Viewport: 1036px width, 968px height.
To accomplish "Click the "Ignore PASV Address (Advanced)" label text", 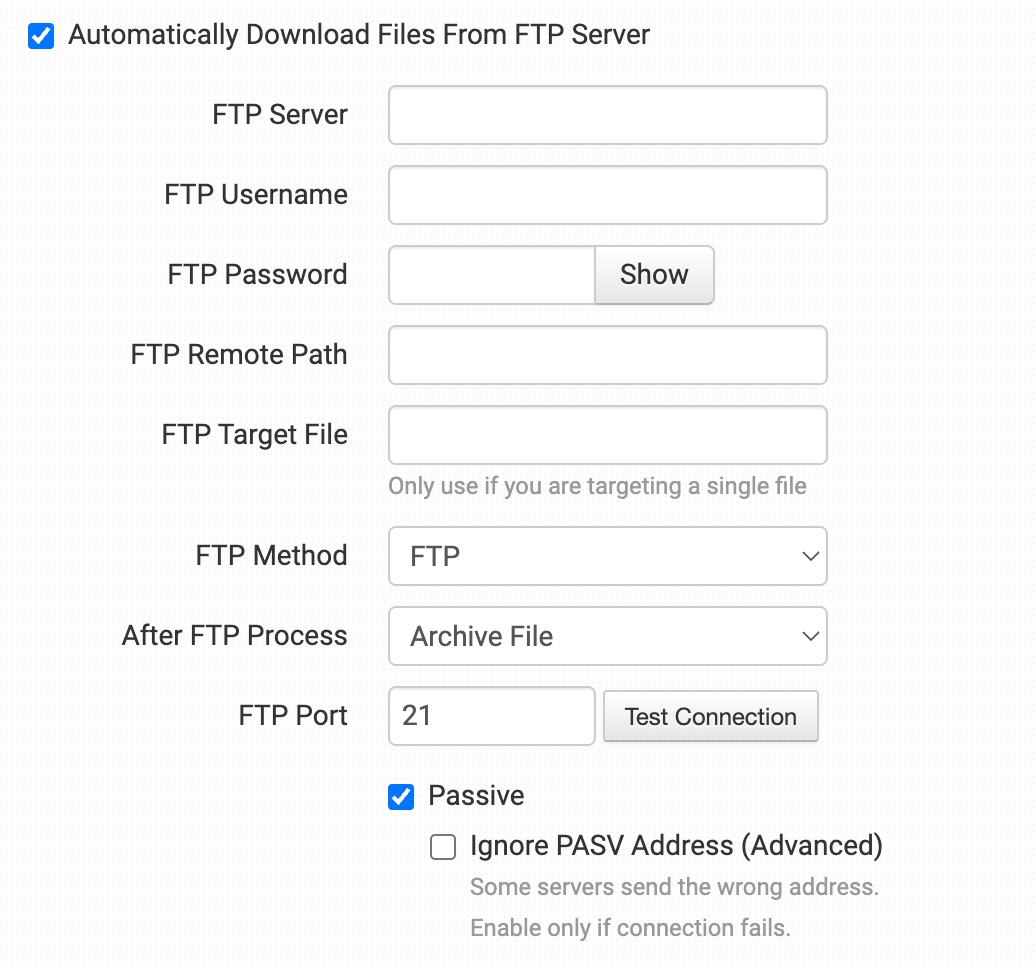I will (677, 846).
